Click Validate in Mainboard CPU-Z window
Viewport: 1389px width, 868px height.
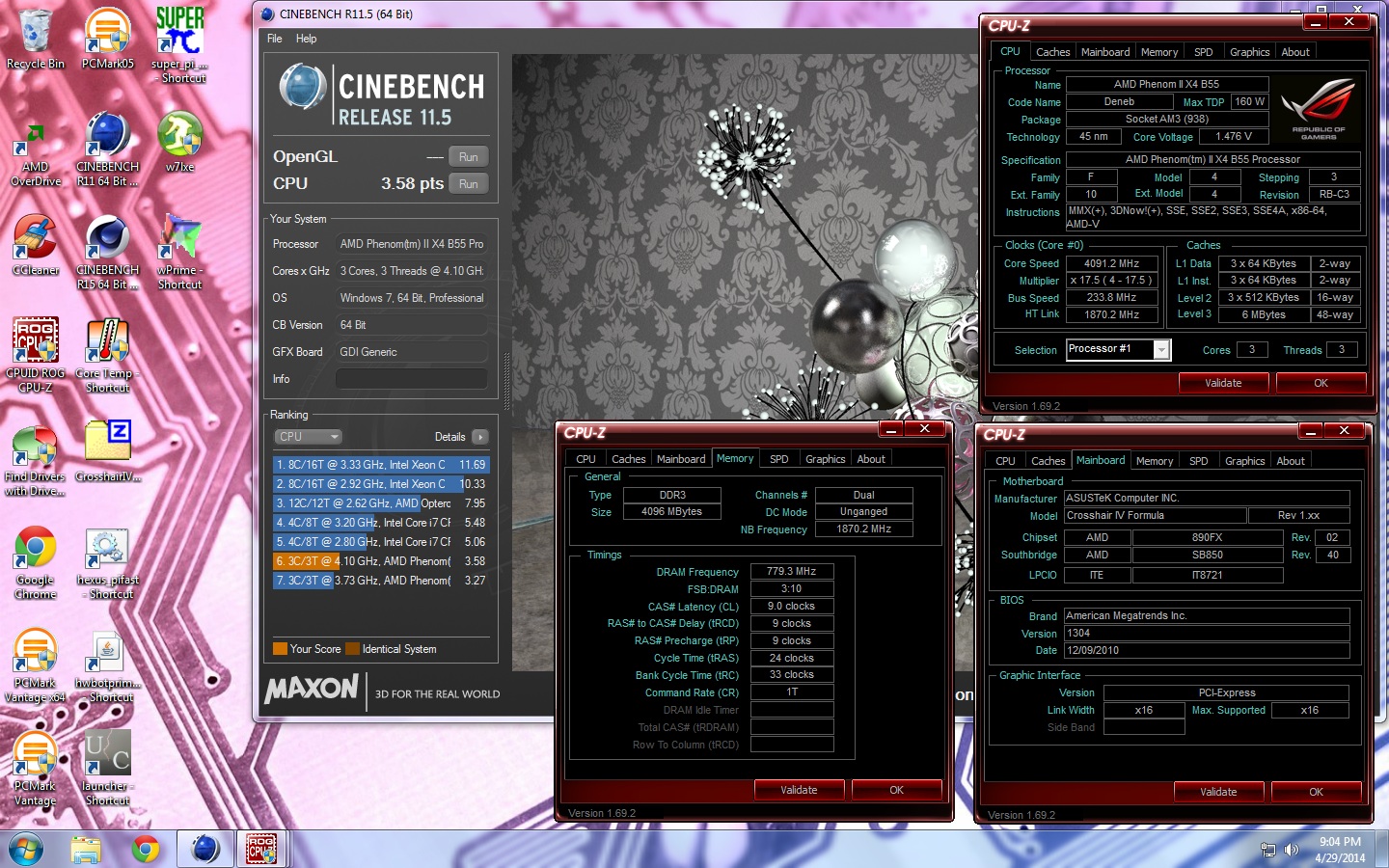[x=1218, y=792]
